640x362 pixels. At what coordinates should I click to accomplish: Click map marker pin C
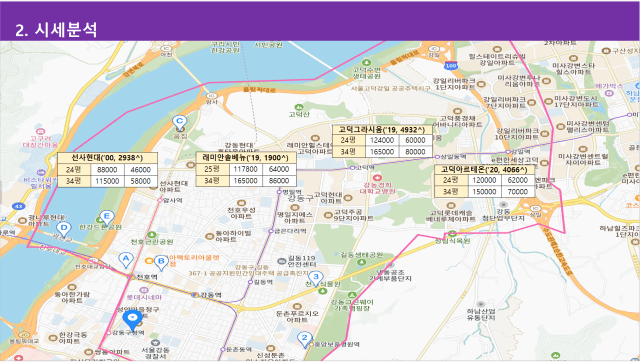(179, 122)
